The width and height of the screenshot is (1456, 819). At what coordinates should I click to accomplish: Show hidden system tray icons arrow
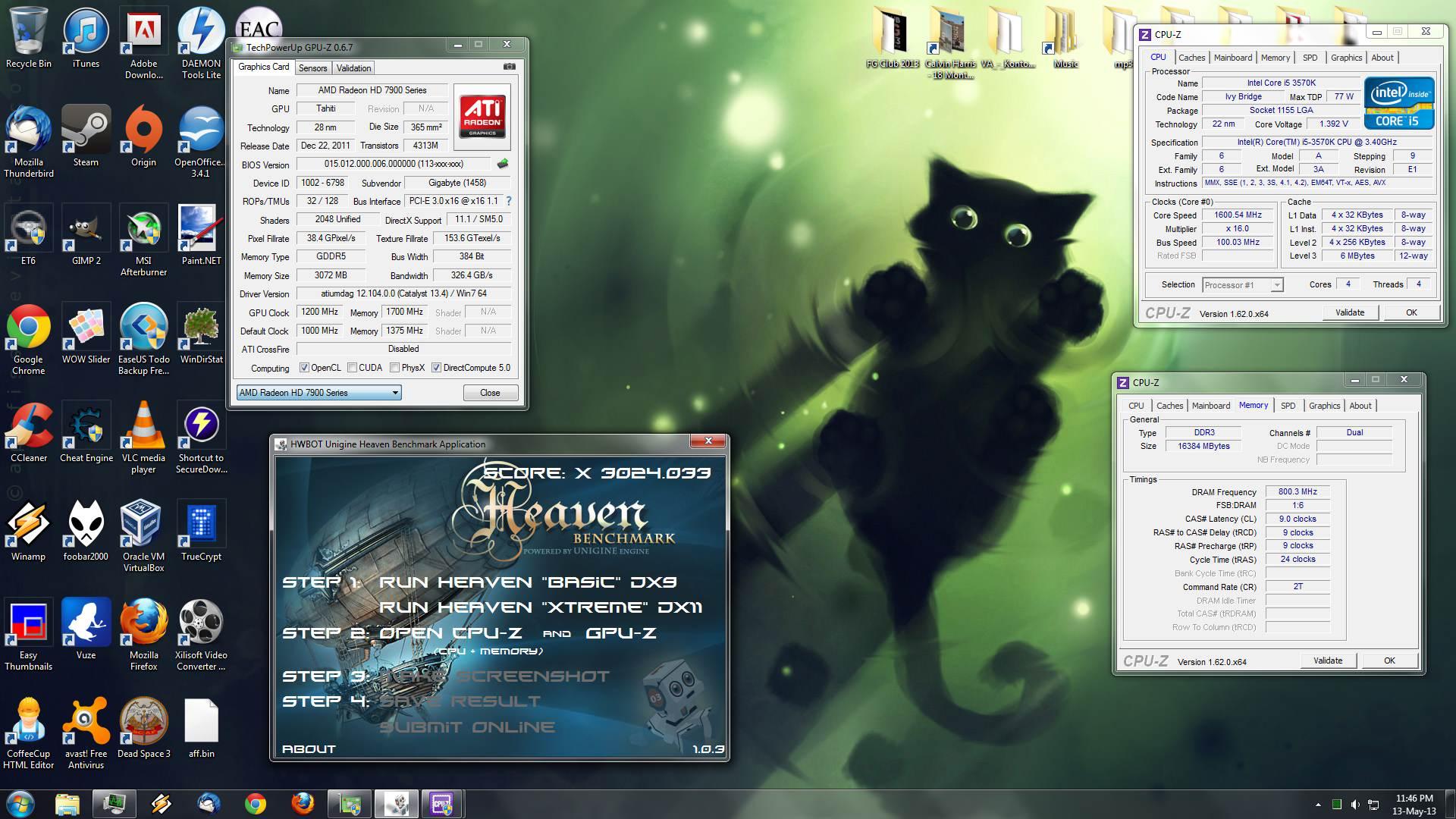tap(1318, 805)
